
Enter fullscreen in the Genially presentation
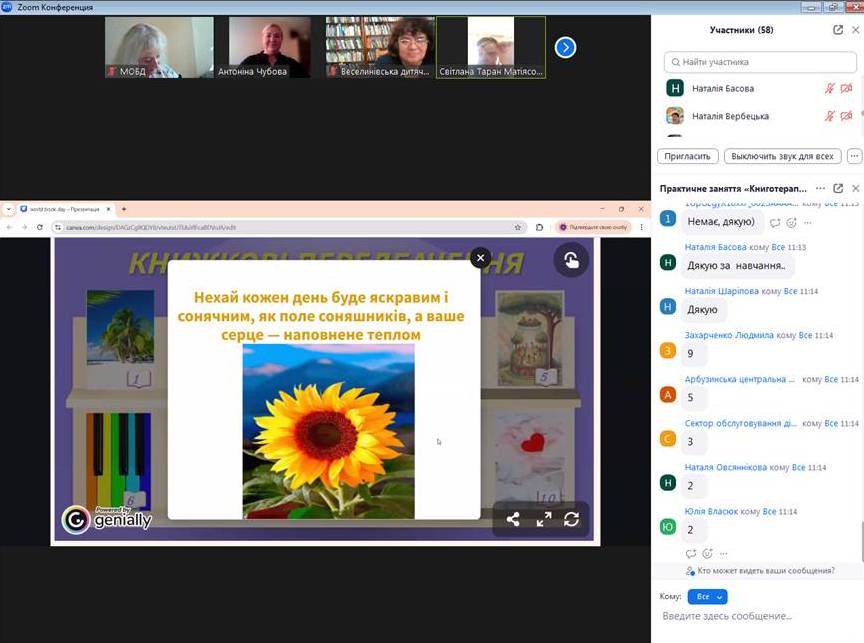click(543, 519)
